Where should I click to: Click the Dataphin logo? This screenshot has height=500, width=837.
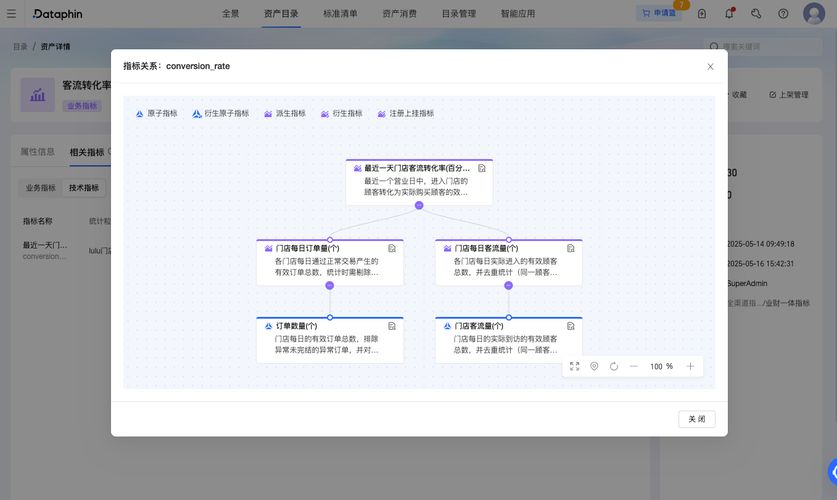57,14
